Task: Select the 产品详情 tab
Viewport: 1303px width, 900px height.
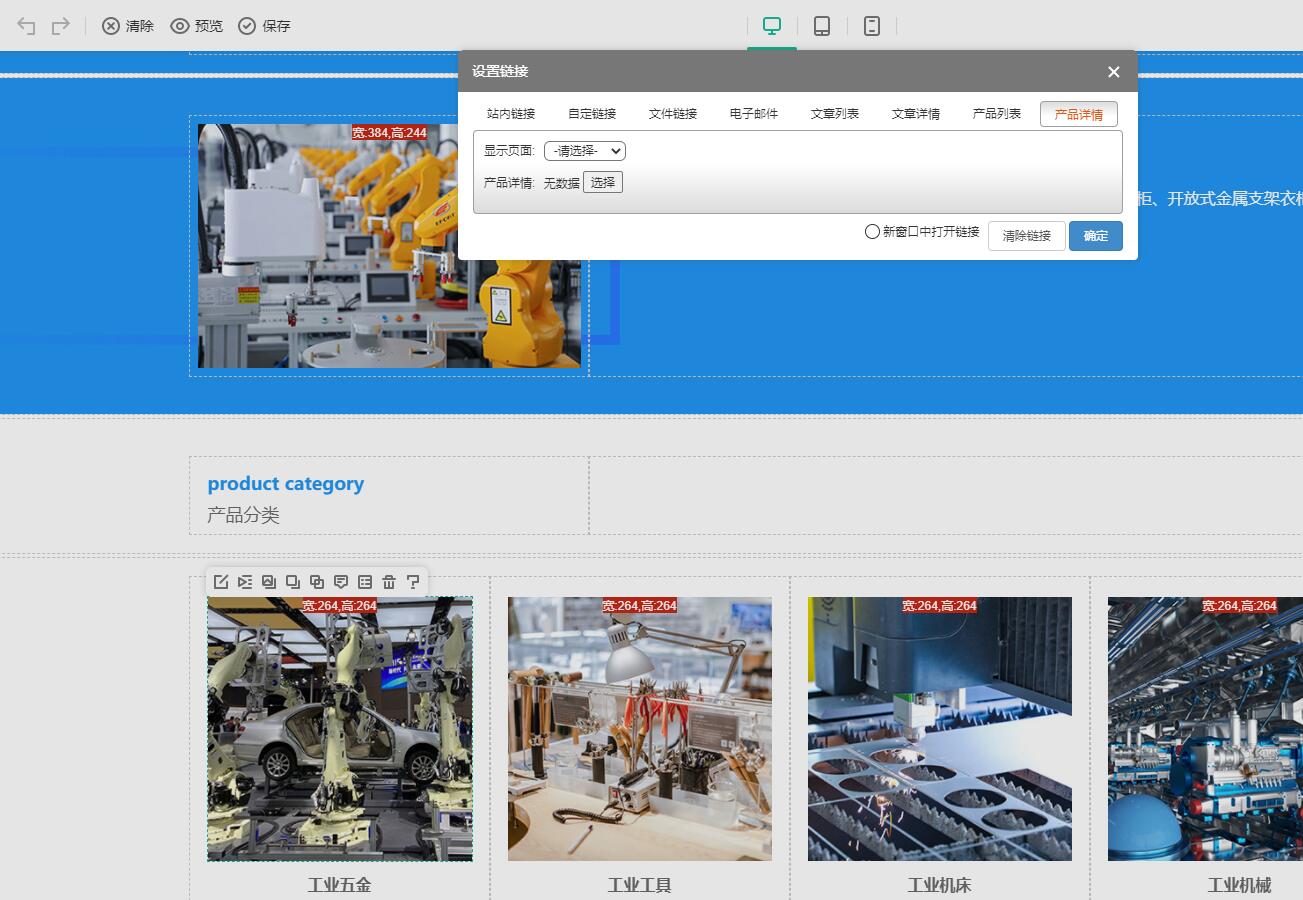Action: coord(1079,114)
